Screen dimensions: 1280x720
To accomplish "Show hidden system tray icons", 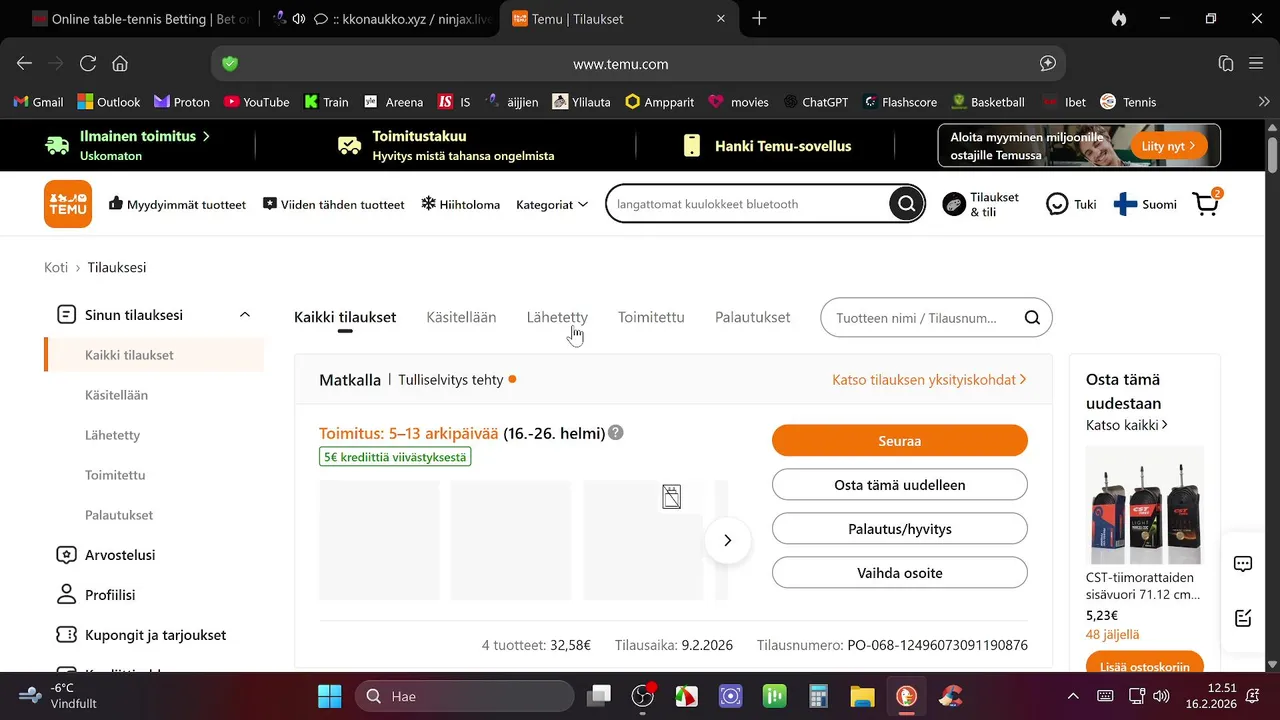I will 1073,696.
